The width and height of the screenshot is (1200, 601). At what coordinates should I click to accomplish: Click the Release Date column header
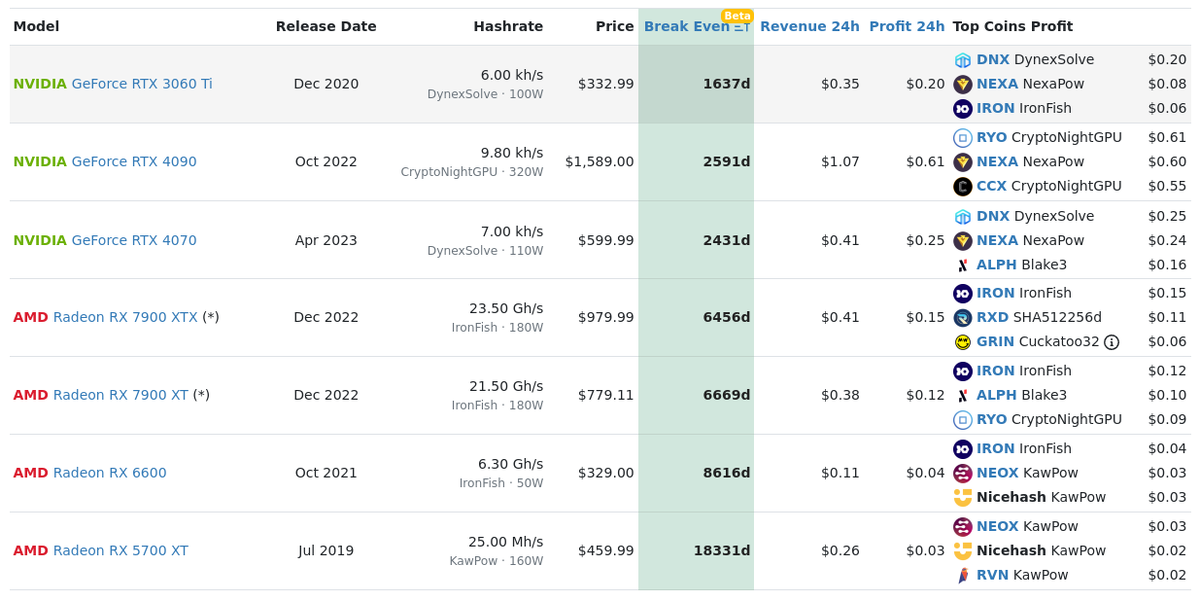[326, 27]
